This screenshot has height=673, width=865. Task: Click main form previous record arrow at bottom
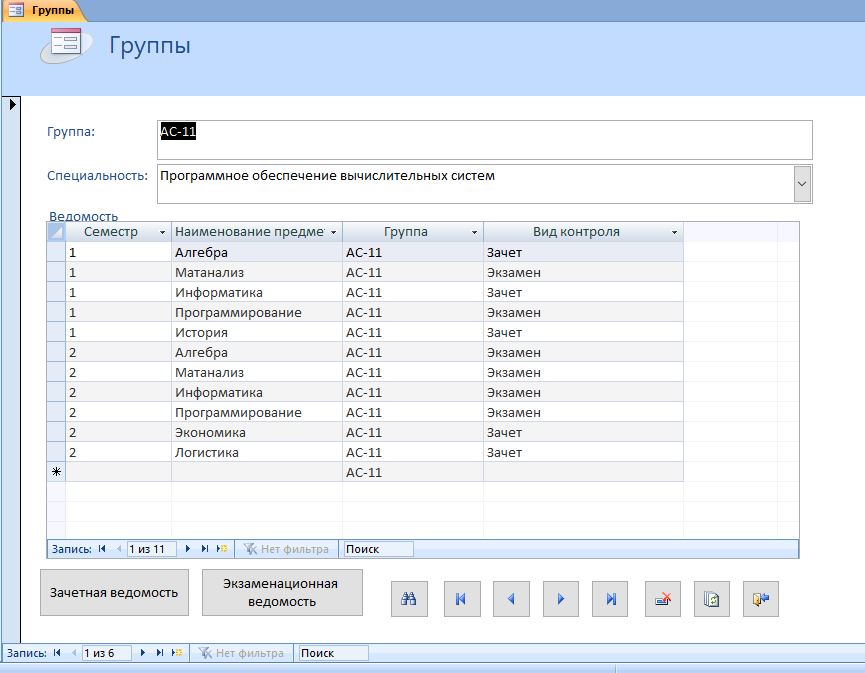(73, 653)
